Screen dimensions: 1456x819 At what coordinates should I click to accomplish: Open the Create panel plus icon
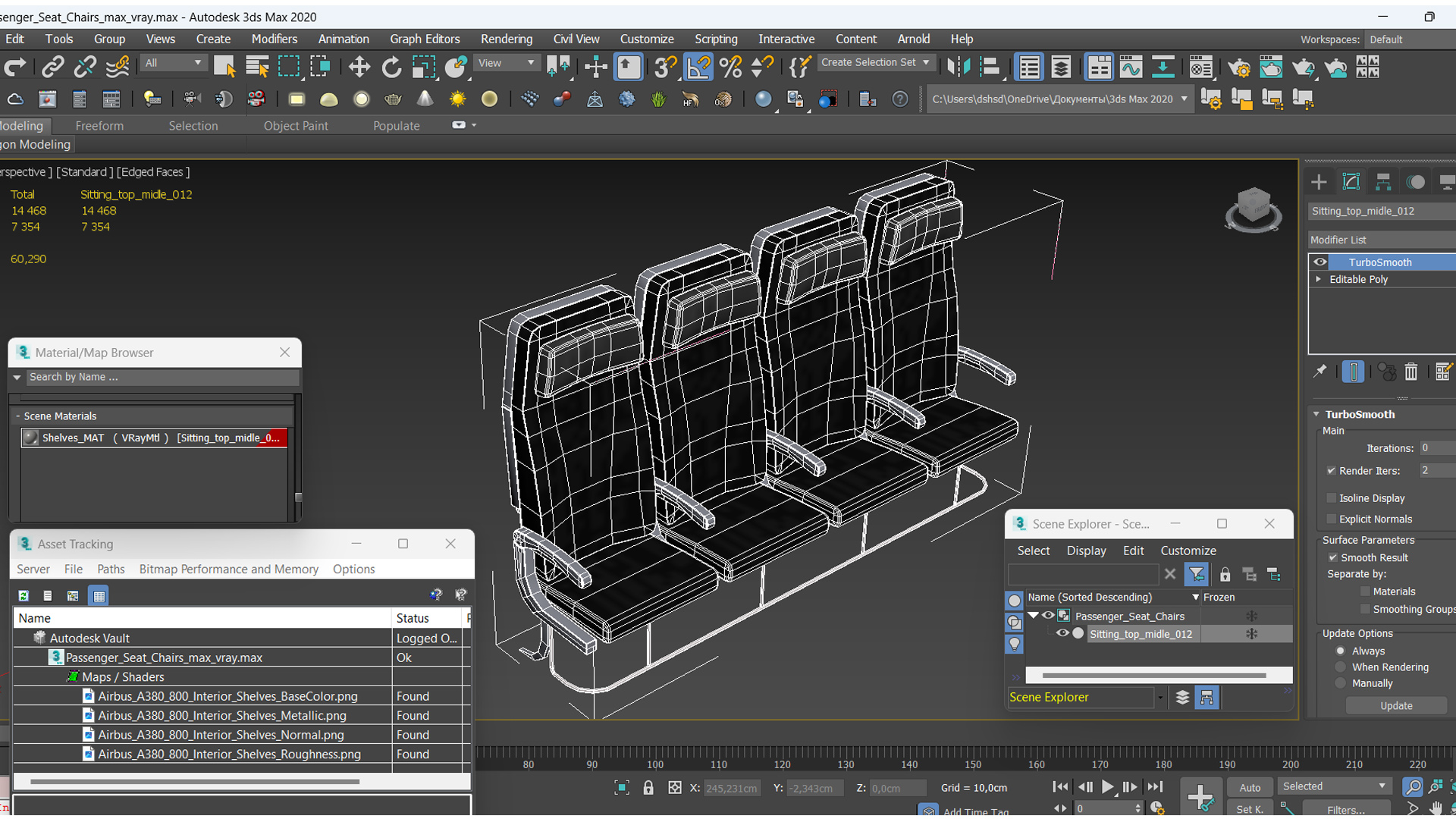point(1319,182)
